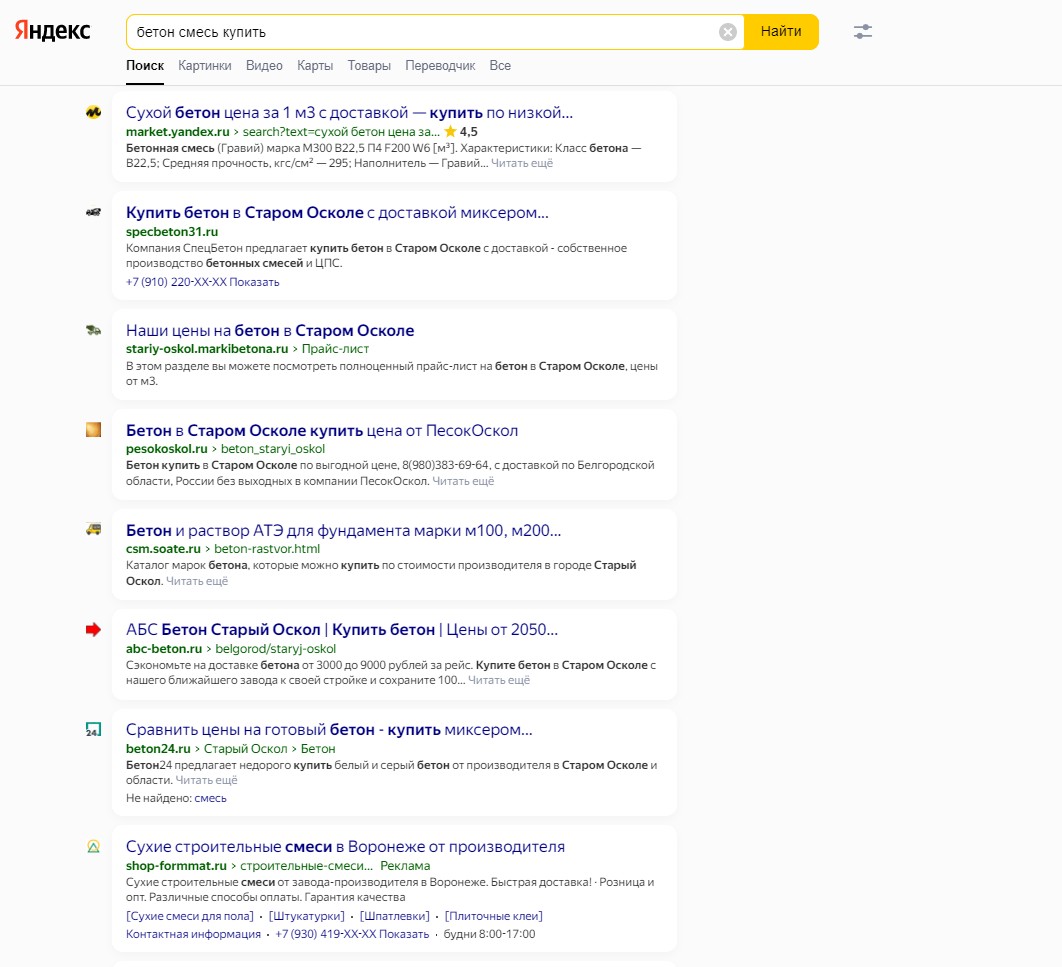Click the specbeton31.ru domain link
This screenshot has height=967, width=1062.
pos(172,232)
